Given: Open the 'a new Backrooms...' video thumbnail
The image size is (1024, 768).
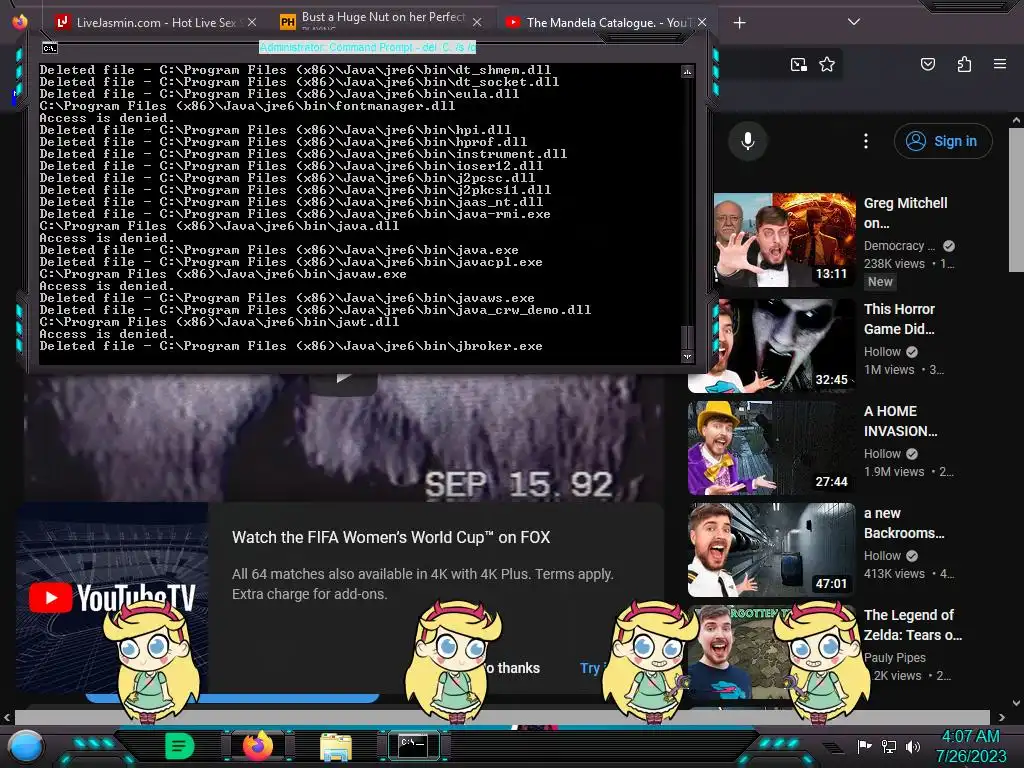Looking at the screenshot, I should (772, 550).
